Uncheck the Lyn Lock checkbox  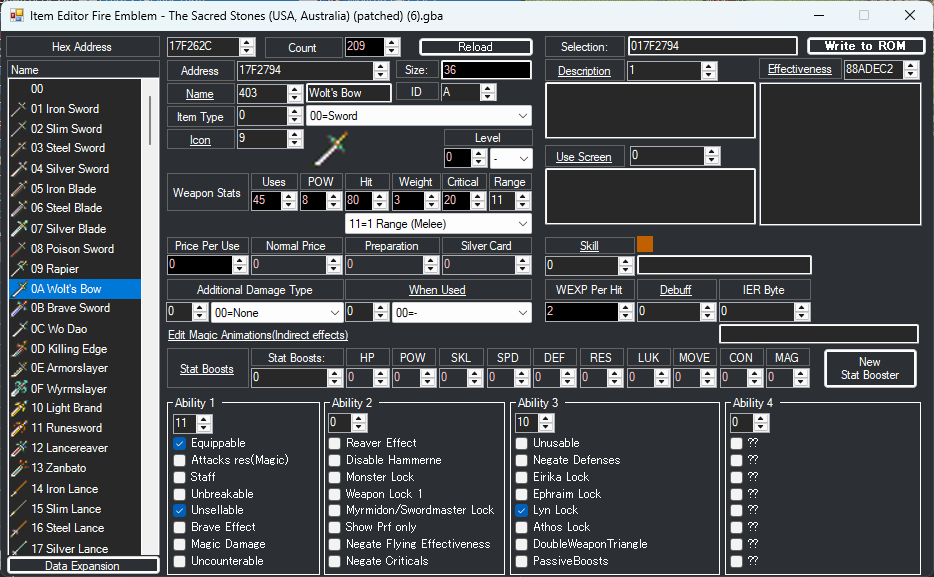coord(522,510)
